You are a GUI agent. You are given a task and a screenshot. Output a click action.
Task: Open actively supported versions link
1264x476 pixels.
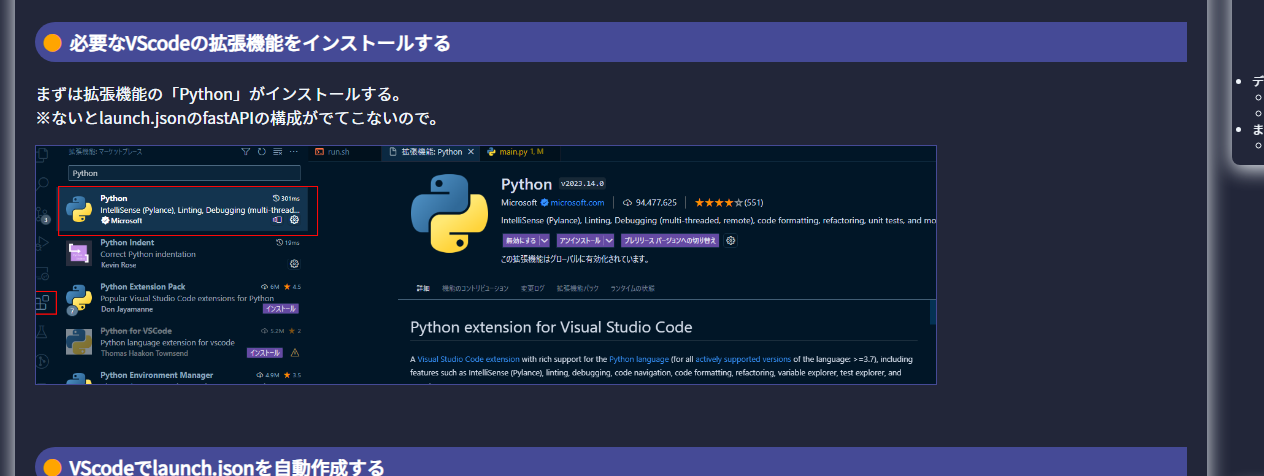click(744, 359)
